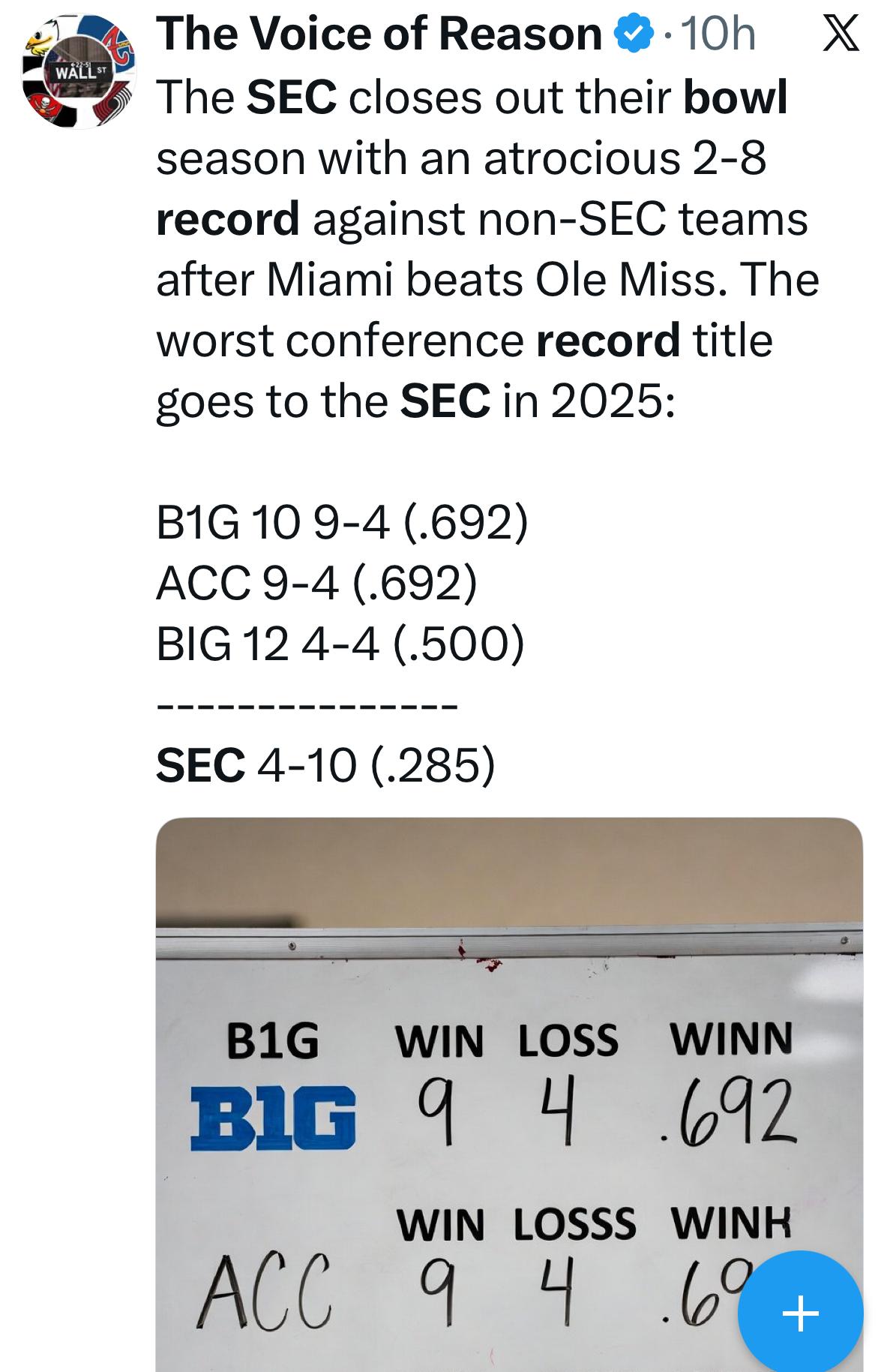Click the "ACC 9-4 (.692)" text line
The height and width of the screenshot is (1372, 884).
316,583
